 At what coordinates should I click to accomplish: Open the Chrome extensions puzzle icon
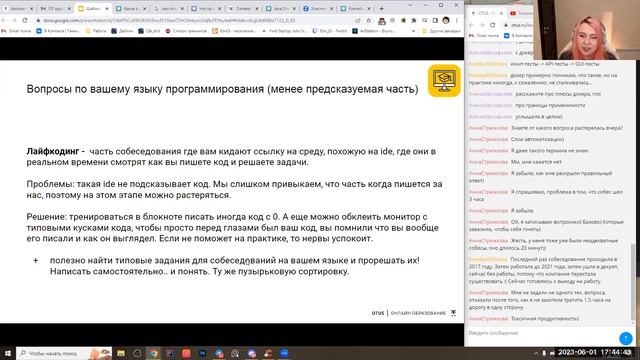(x=413, y=20)
